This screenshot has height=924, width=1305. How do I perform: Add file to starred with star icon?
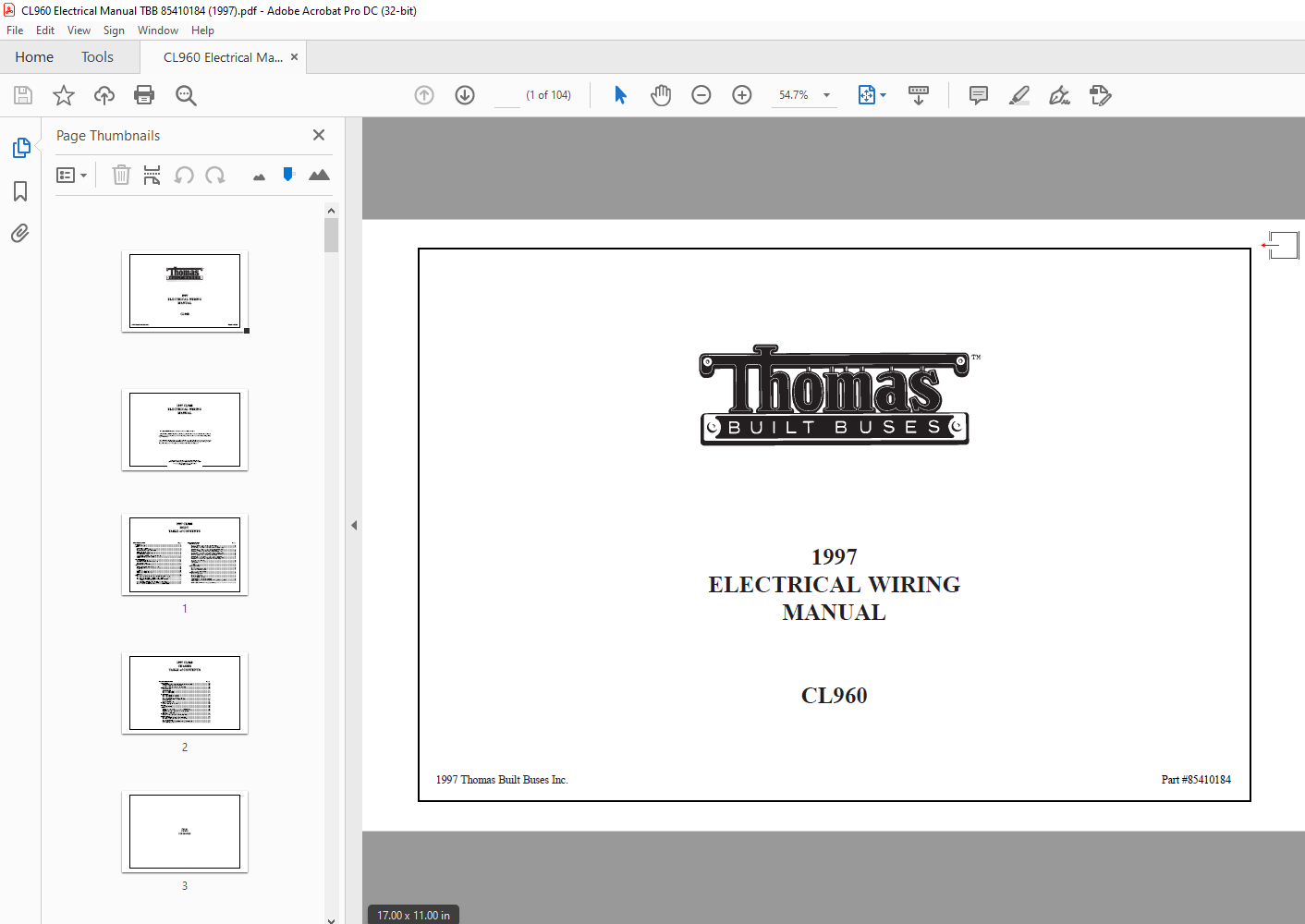64,95
